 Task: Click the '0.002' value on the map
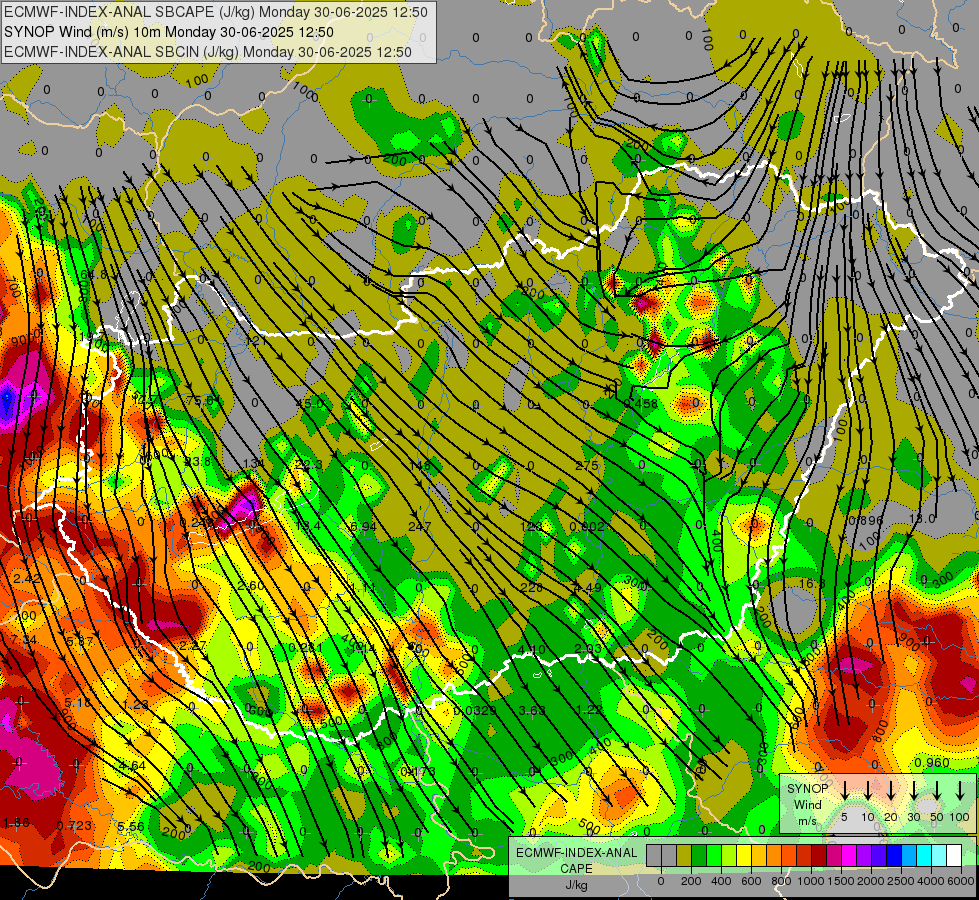point(587,527)
